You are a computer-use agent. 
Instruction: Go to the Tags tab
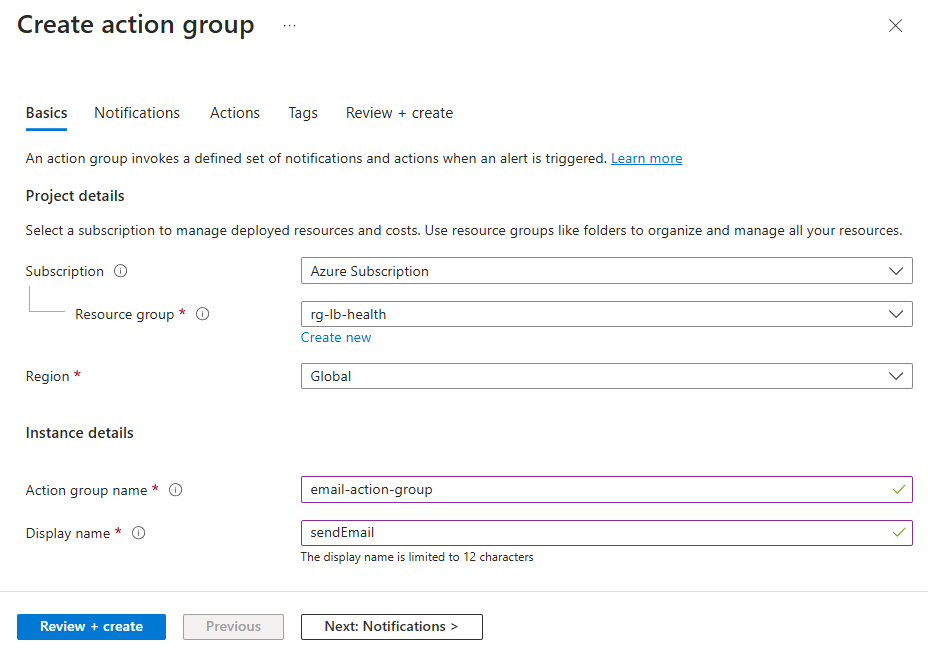303,113
